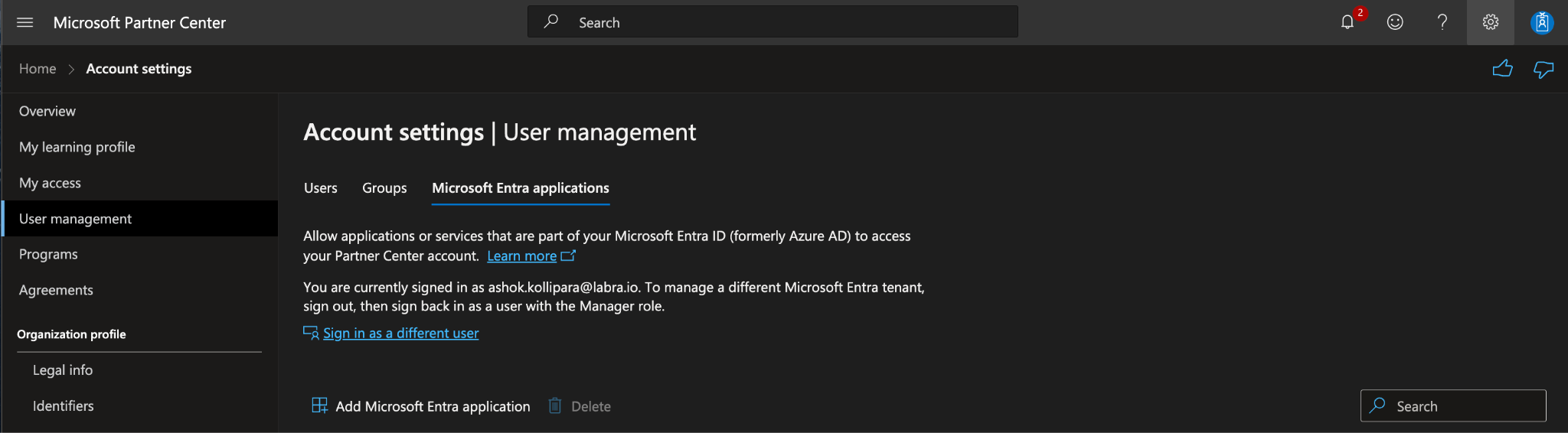Click Sign in as a different user
Viewport: 1568px width, 433px height.
pyautogui.click(x=400, y=333)
